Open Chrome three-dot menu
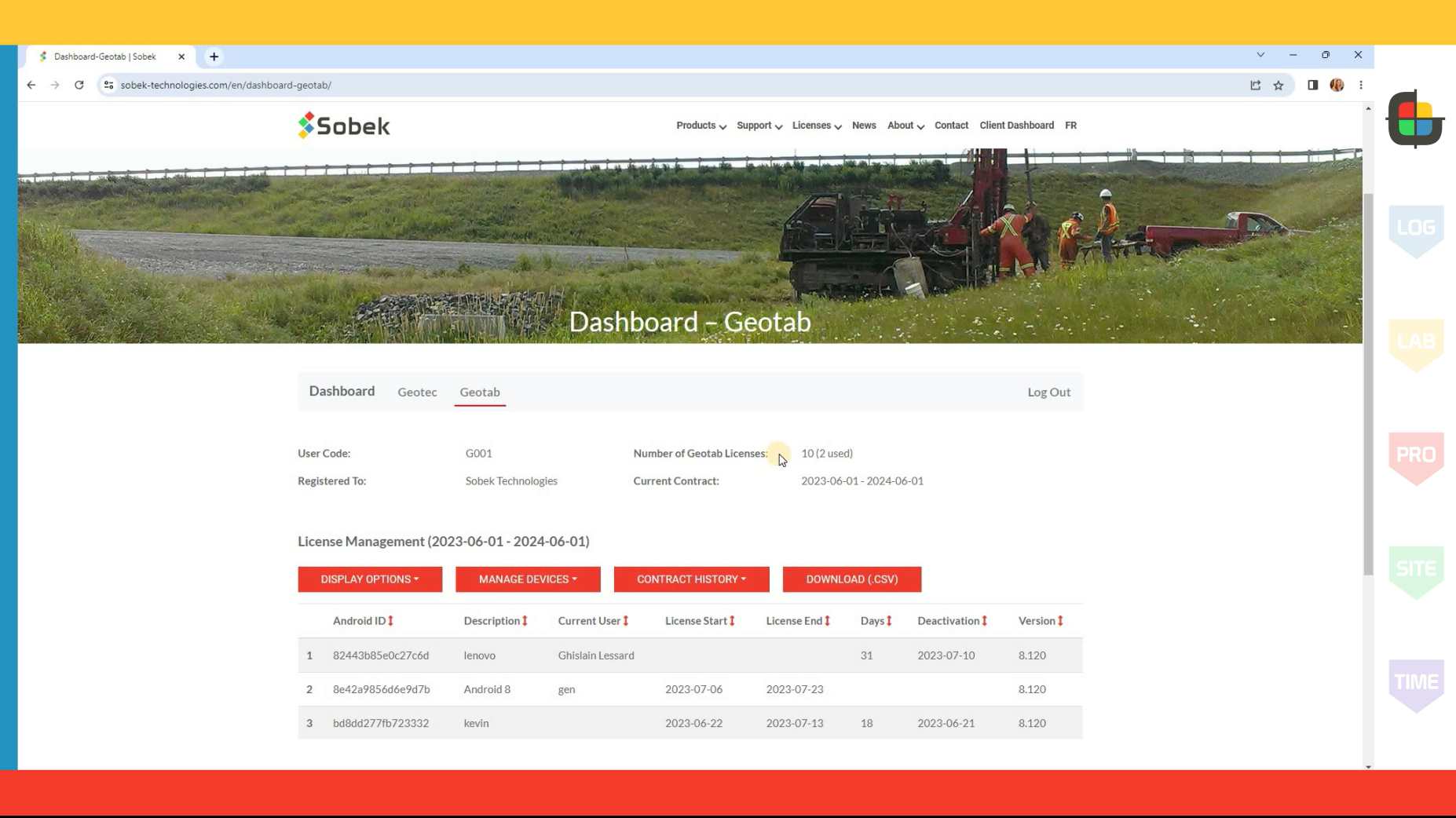This screenshot has height=818, width=1456. pos(1361,85)
